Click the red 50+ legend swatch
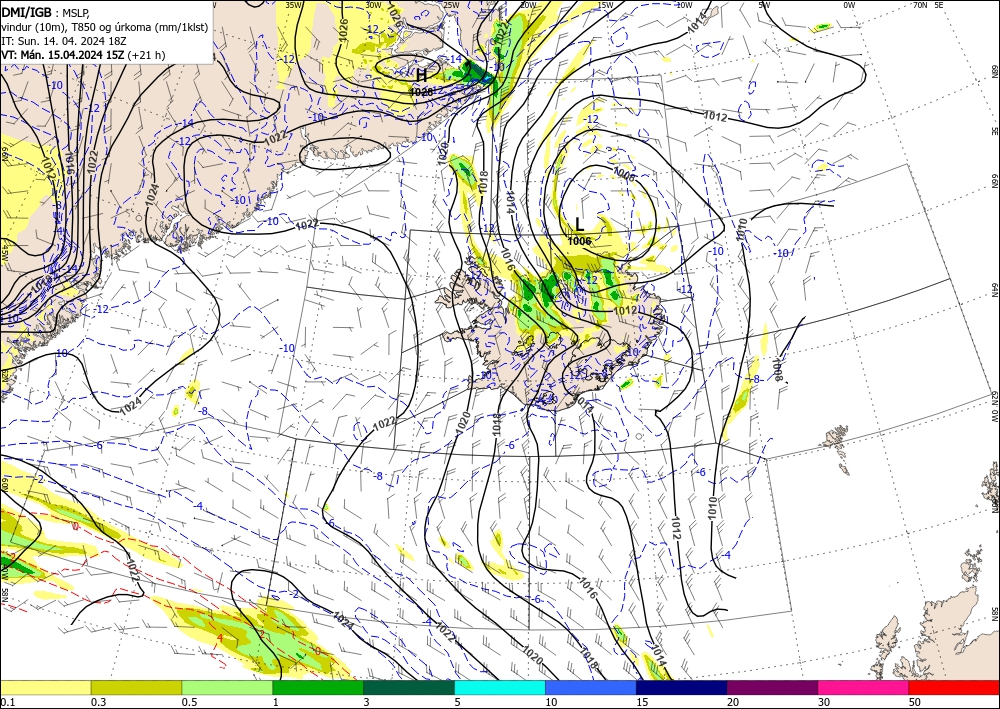Viewport: 1000px width, 709px height. [x=954, y=687]
